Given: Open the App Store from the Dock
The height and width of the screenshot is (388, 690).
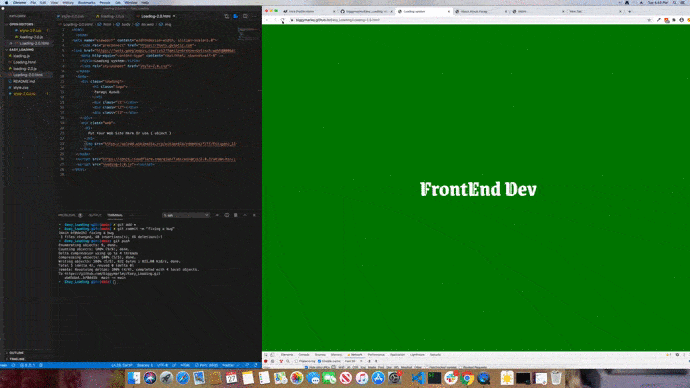Looking at the screenshot, I should coord(378,378).
